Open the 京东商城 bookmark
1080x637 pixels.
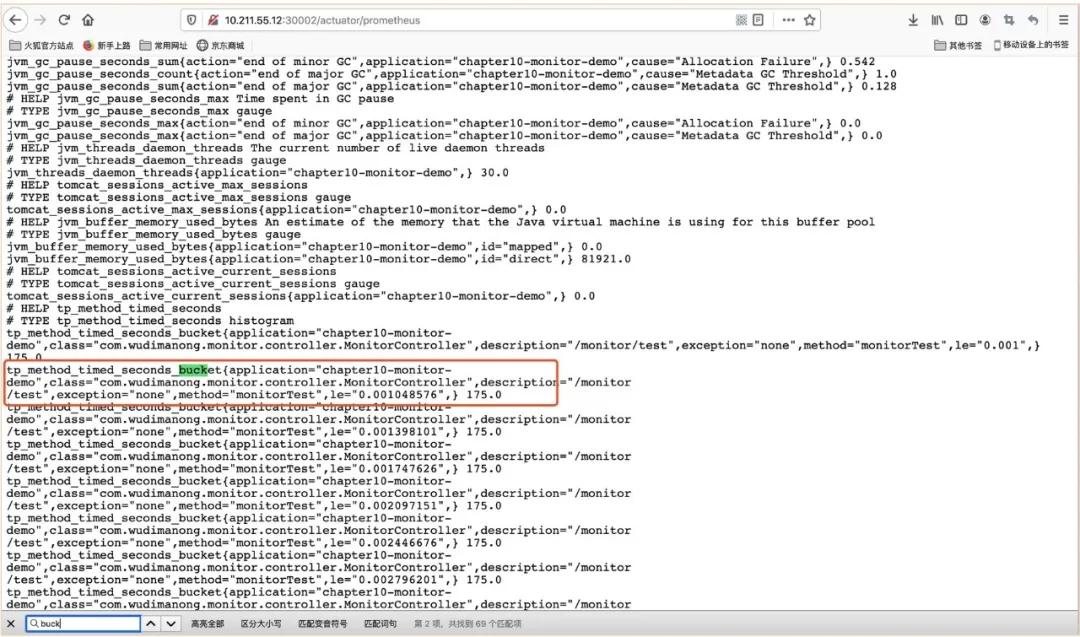(x=220, y=45)
